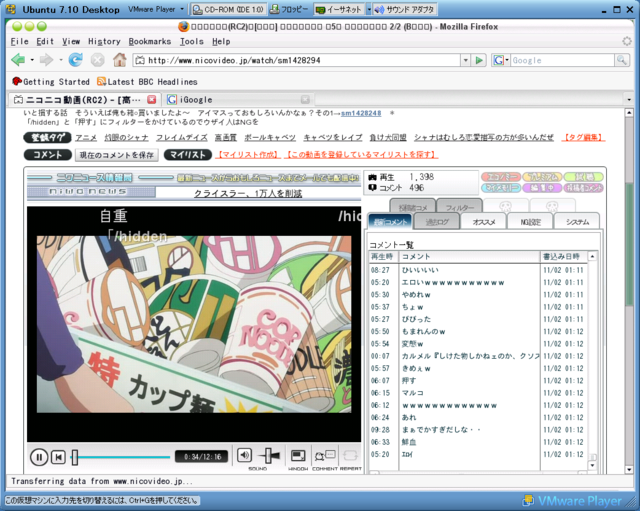Open the Google search engine dropdown
The image size is (640, 511).
(500, 60)
